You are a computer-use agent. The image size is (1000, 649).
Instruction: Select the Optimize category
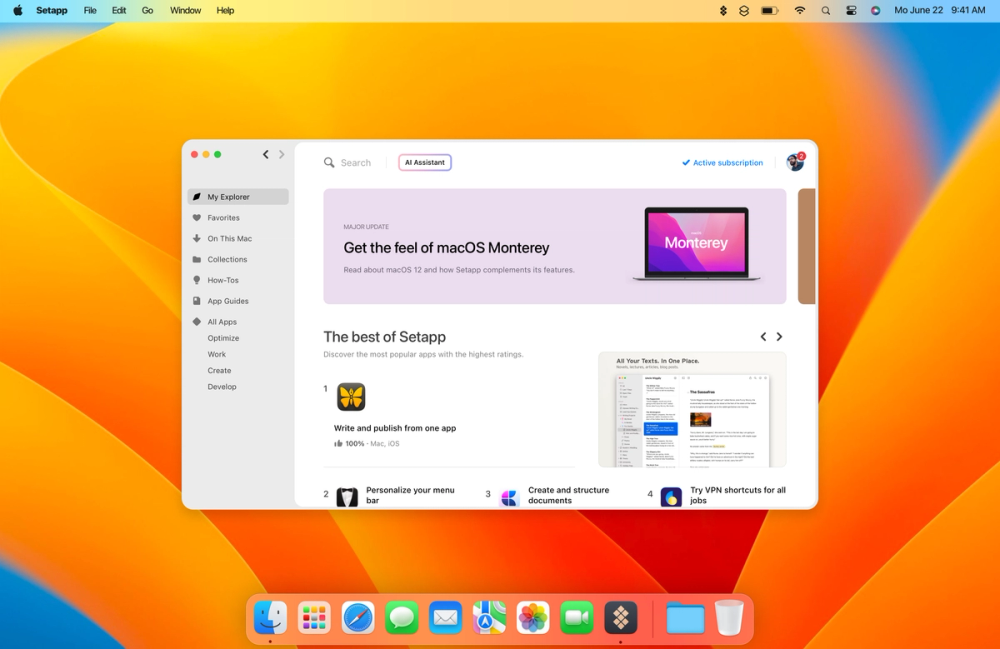click(x=223, y=339)
